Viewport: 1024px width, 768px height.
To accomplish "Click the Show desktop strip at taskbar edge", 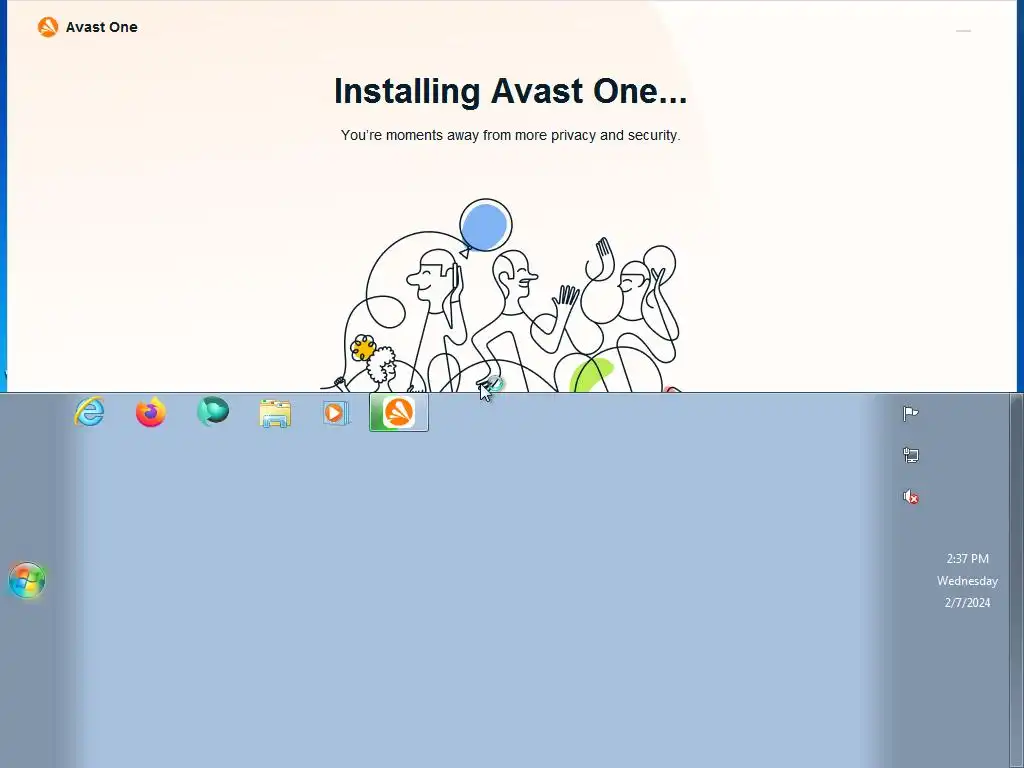I will point(1016,580).
